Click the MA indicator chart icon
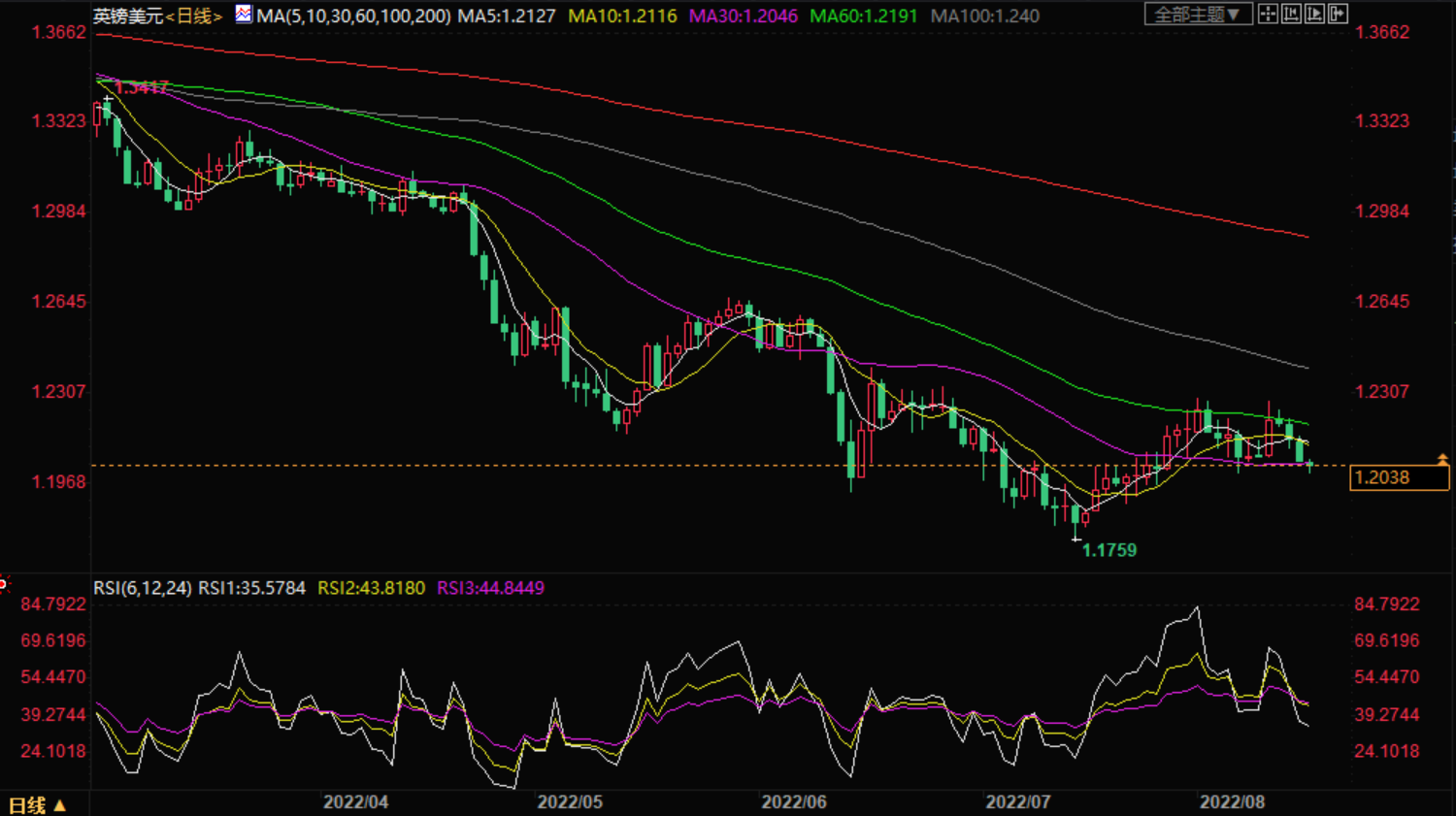The width and height of the screenshot is (1456, 816). pyautogui.click(x=244, y=15)
